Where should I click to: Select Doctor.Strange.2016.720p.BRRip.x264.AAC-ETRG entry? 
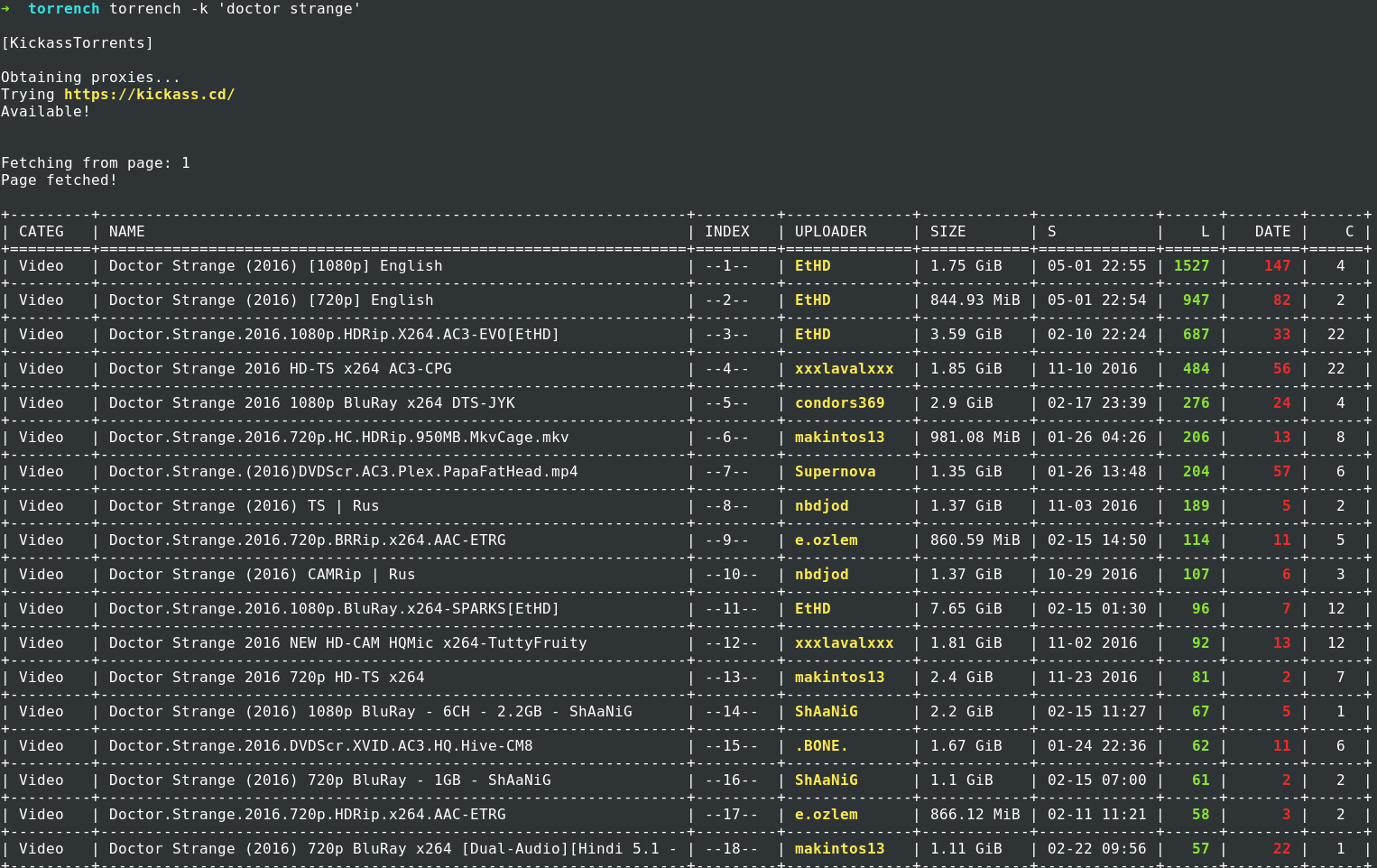tap(308, 540)
